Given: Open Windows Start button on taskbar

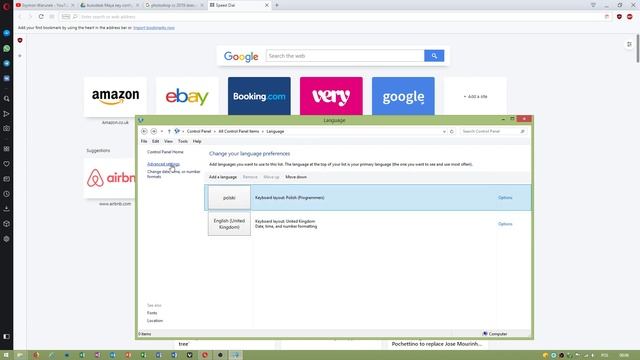Looking at the screenshot, I should click(6, 355).
